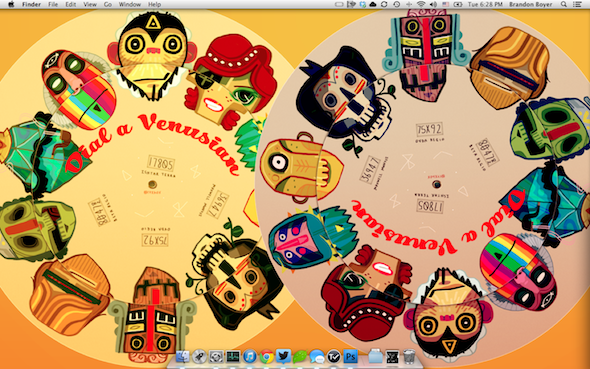This screenshot has width=590, height=369.
Task: Open the Wi-Fi status menu
Action: 421,5
